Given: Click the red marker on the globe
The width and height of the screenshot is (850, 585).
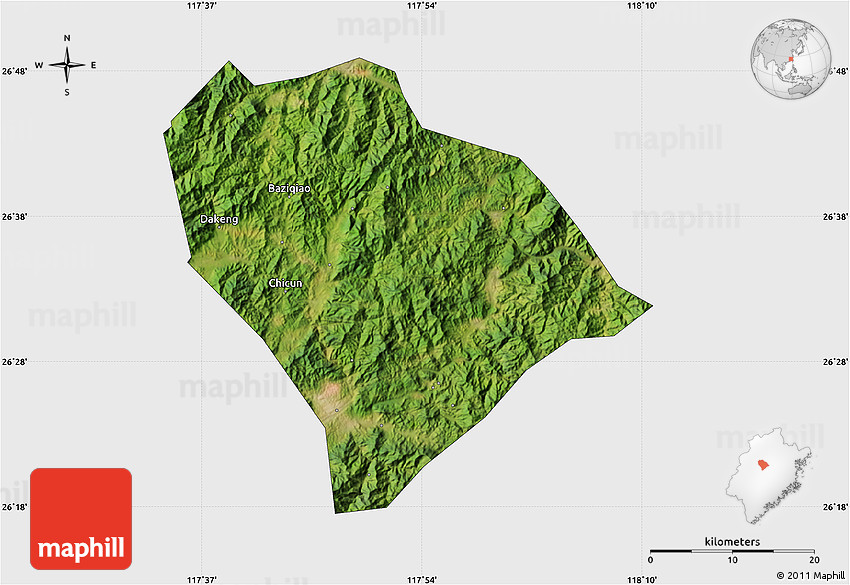Looking at the screenshot, I should point(790,59).
